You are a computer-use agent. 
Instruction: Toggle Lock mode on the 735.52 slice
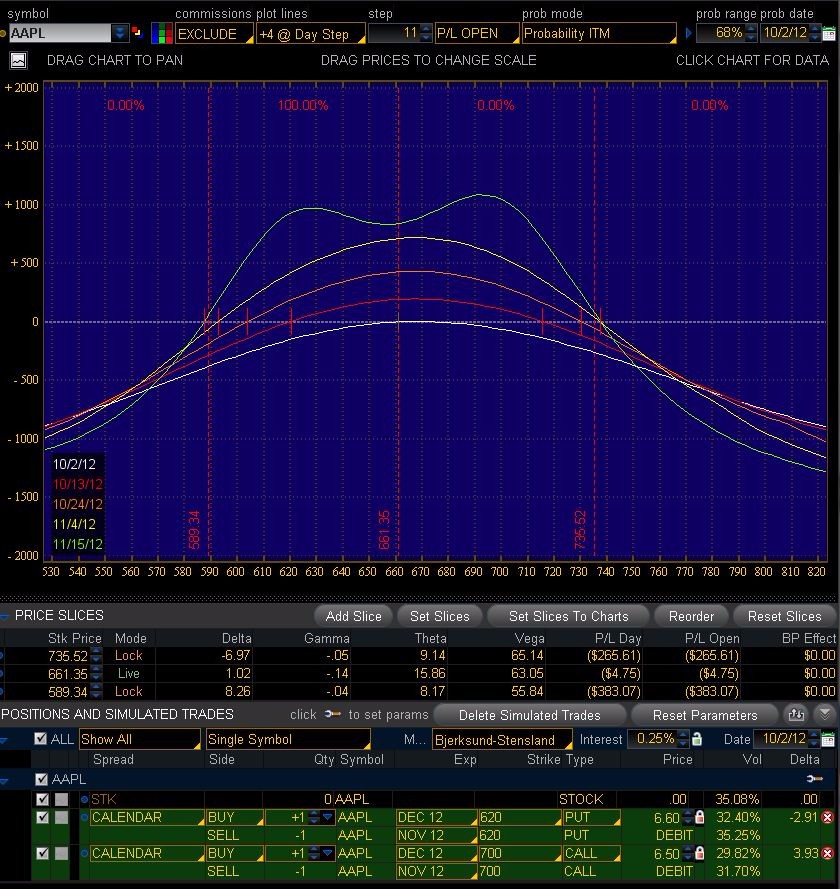pos(129,655)
